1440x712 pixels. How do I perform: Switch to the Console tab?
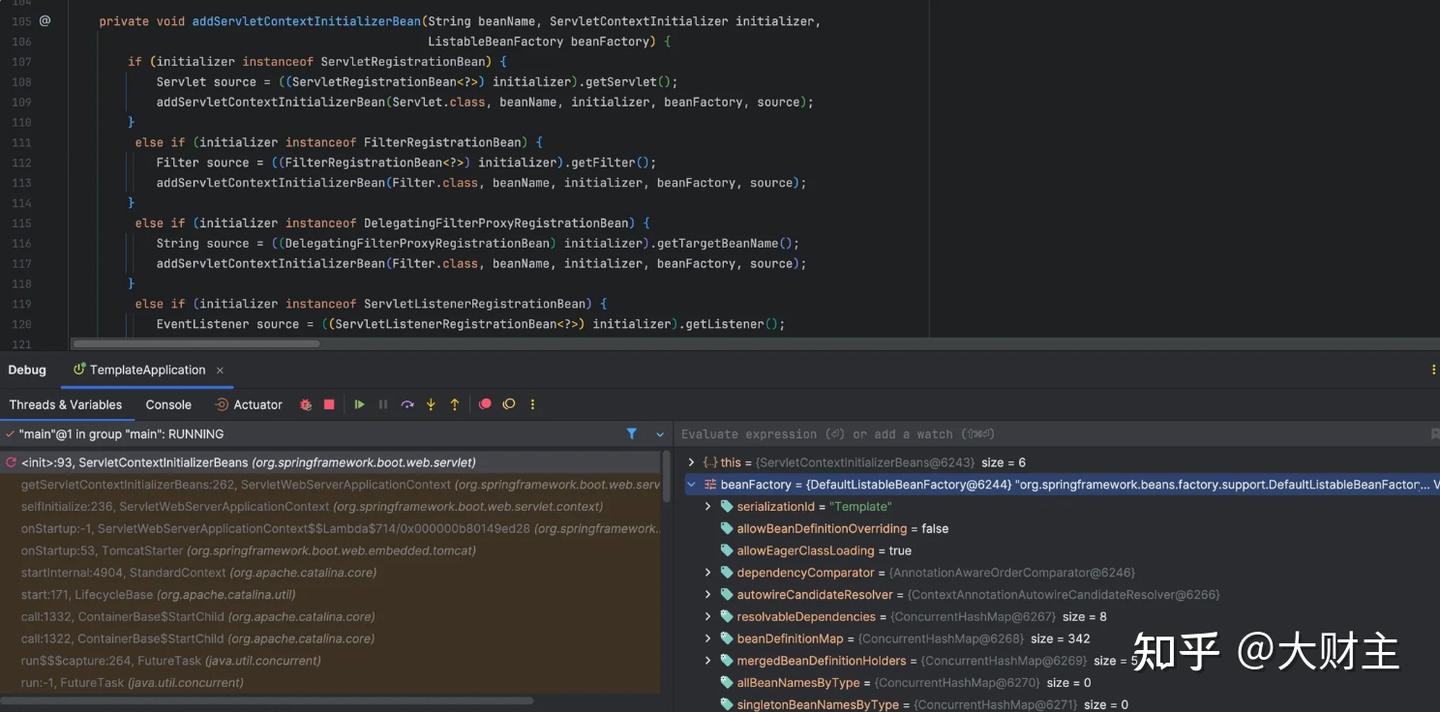(168, 405)
